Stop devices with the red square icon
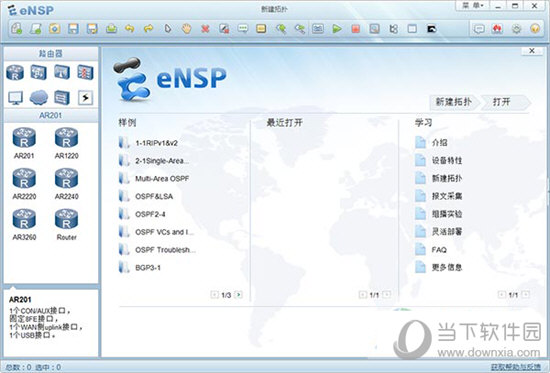 click(356, 29)
